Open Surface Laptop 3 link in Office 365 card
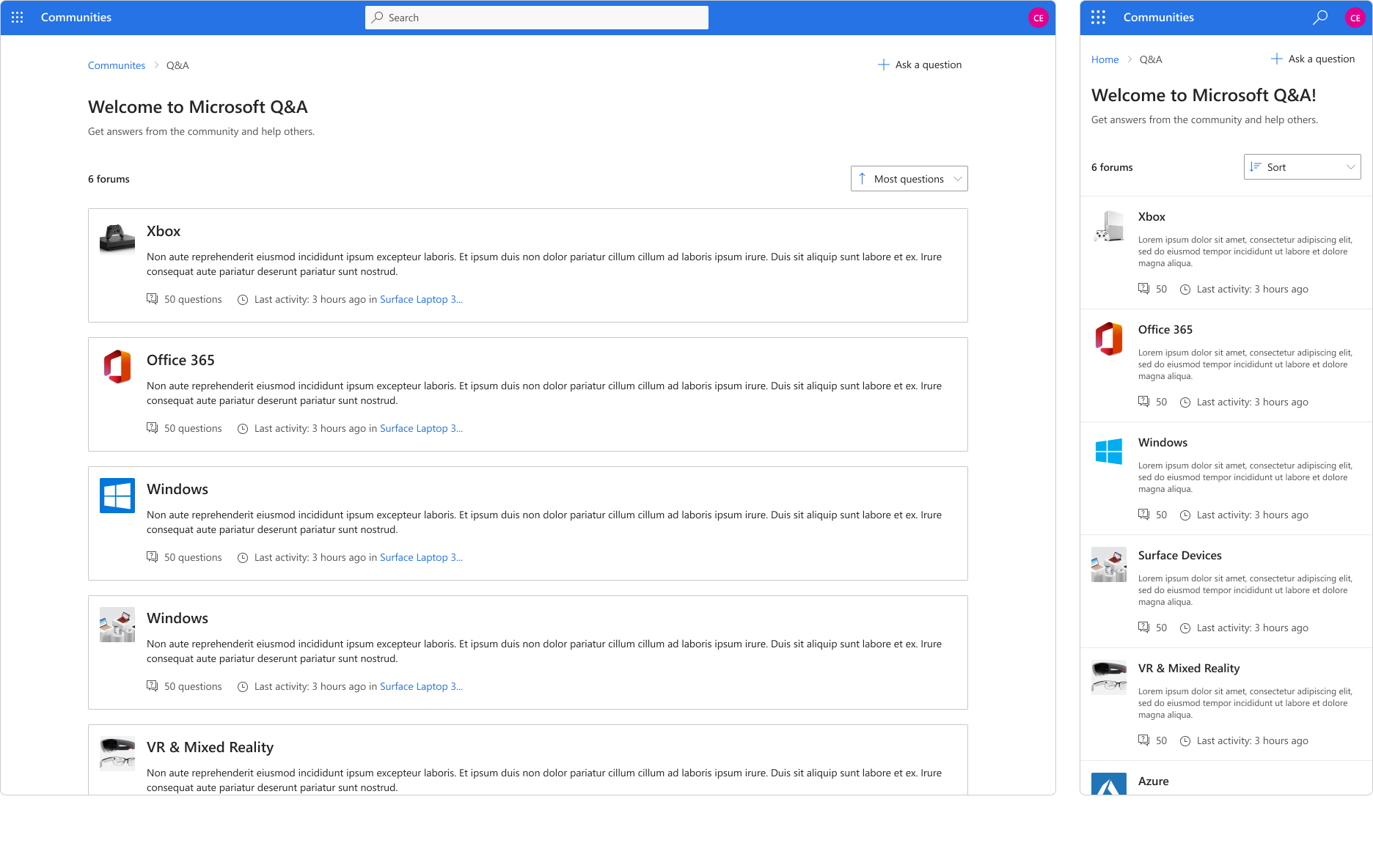The width and height of the screenshot is (1373, 868). (x=421, y=428)
